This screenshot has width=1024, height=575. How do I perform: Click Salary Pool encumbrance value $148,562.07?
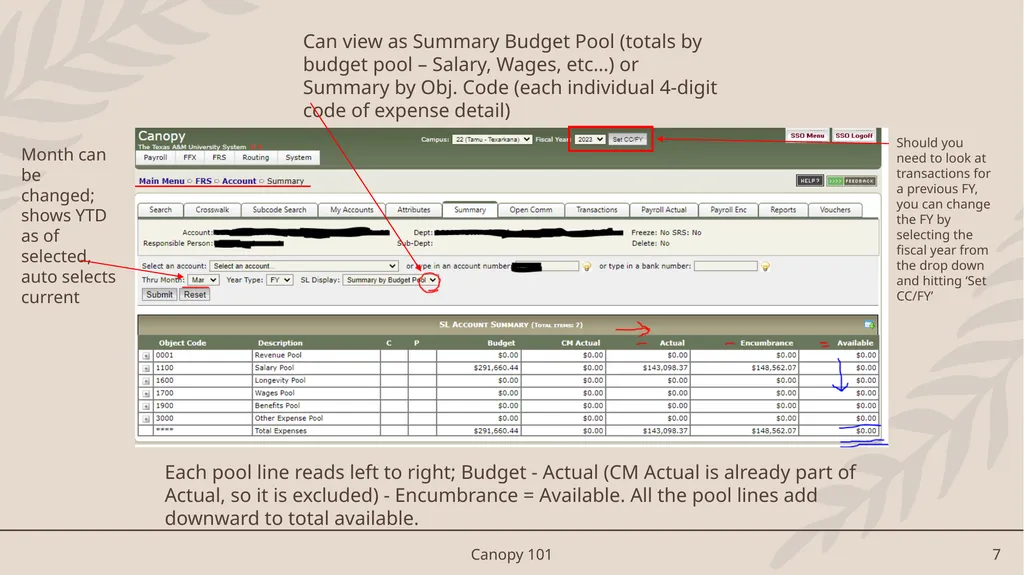pyautogui.click(x=773, y=368)
